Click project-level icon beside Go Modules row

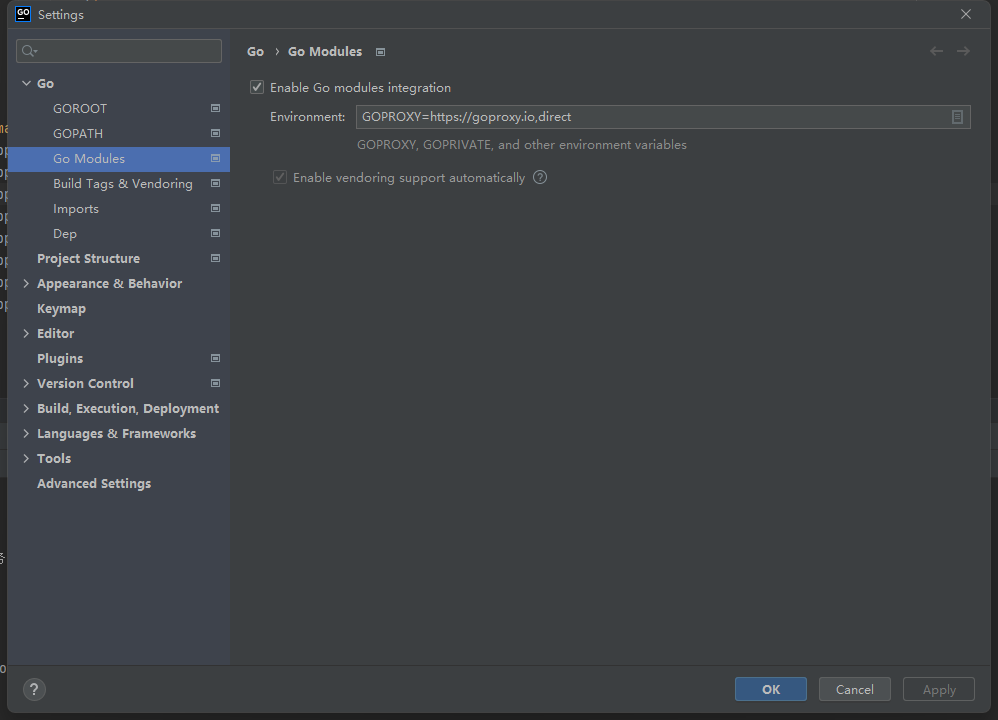click(216, 158)
